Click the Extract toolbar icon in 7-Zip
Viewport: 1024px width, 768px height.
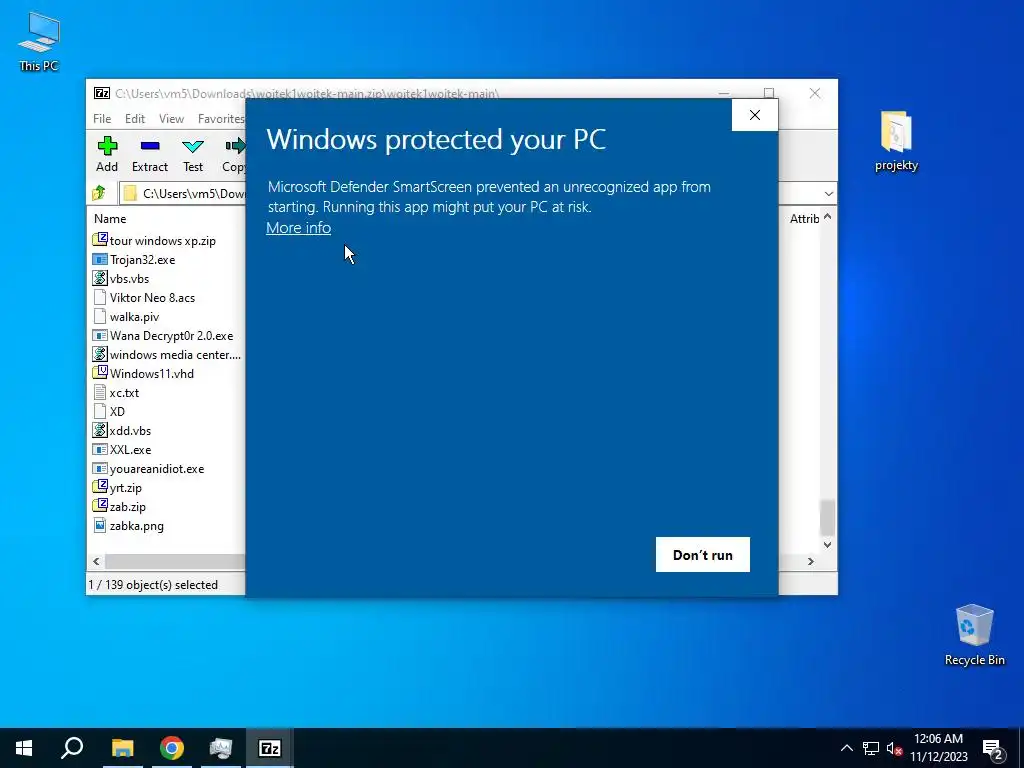(150, 154)
